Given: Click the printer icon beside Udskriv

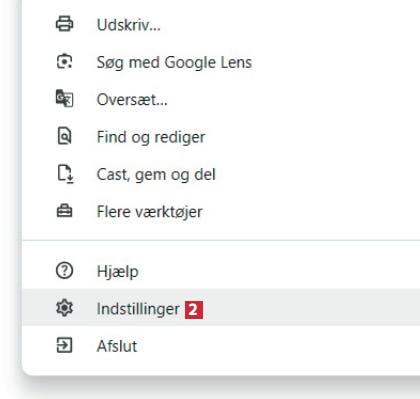Looking at the screenshot, I should click(x=64, y=24).
